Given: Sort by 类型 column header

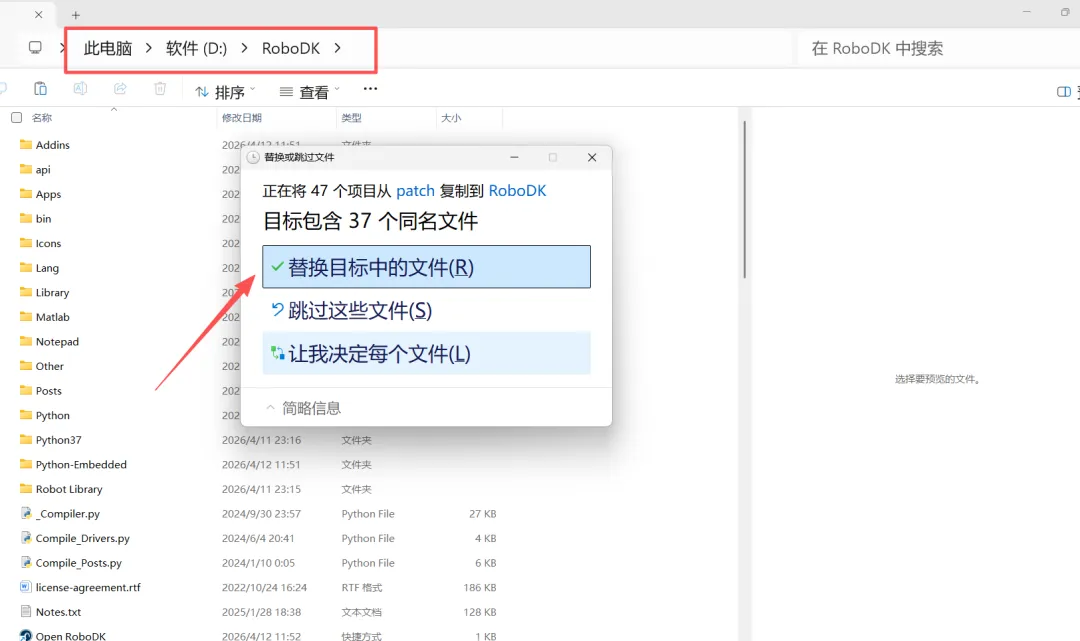Looking at the screenshot, I should pyautogui.click(x=351, y=118).
